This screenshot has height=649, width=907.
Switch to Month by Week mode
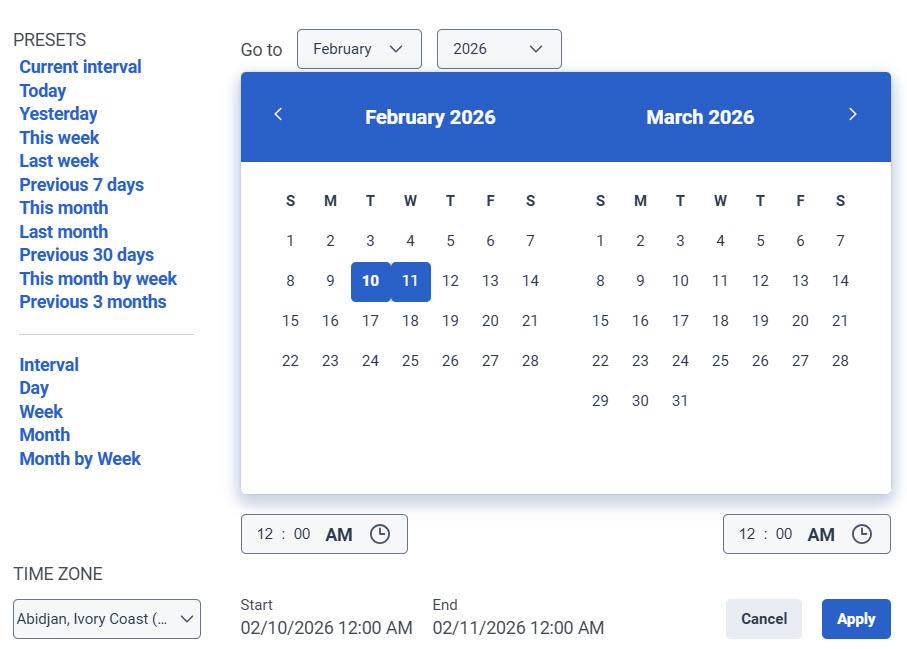pyautogui.click(x=80, y=458)
